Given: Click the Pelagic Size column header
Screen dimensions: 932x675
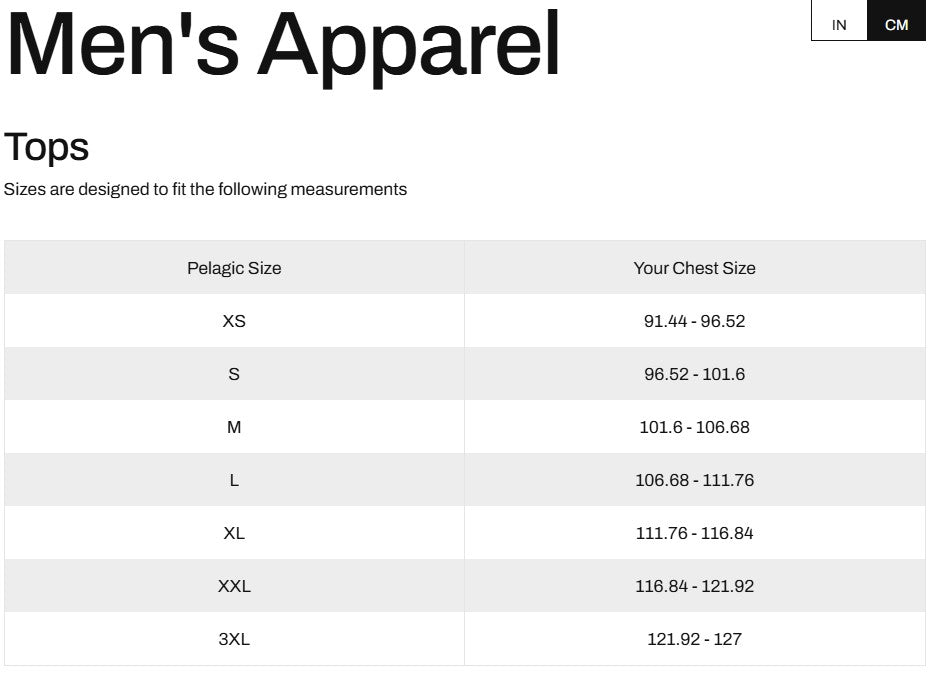Looking at the screenshot, I should pyautogui.click(x=234, y=268).
